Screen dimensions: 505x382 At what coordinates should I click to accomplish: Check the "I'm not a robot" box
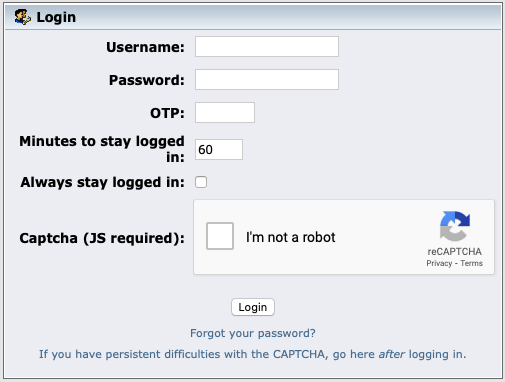coord(220,236)
